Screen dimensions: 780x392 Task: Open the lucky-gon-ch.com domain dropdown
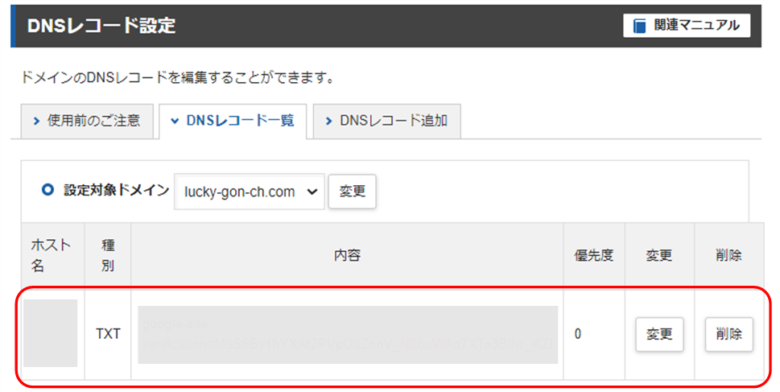[x=249, y=192]
